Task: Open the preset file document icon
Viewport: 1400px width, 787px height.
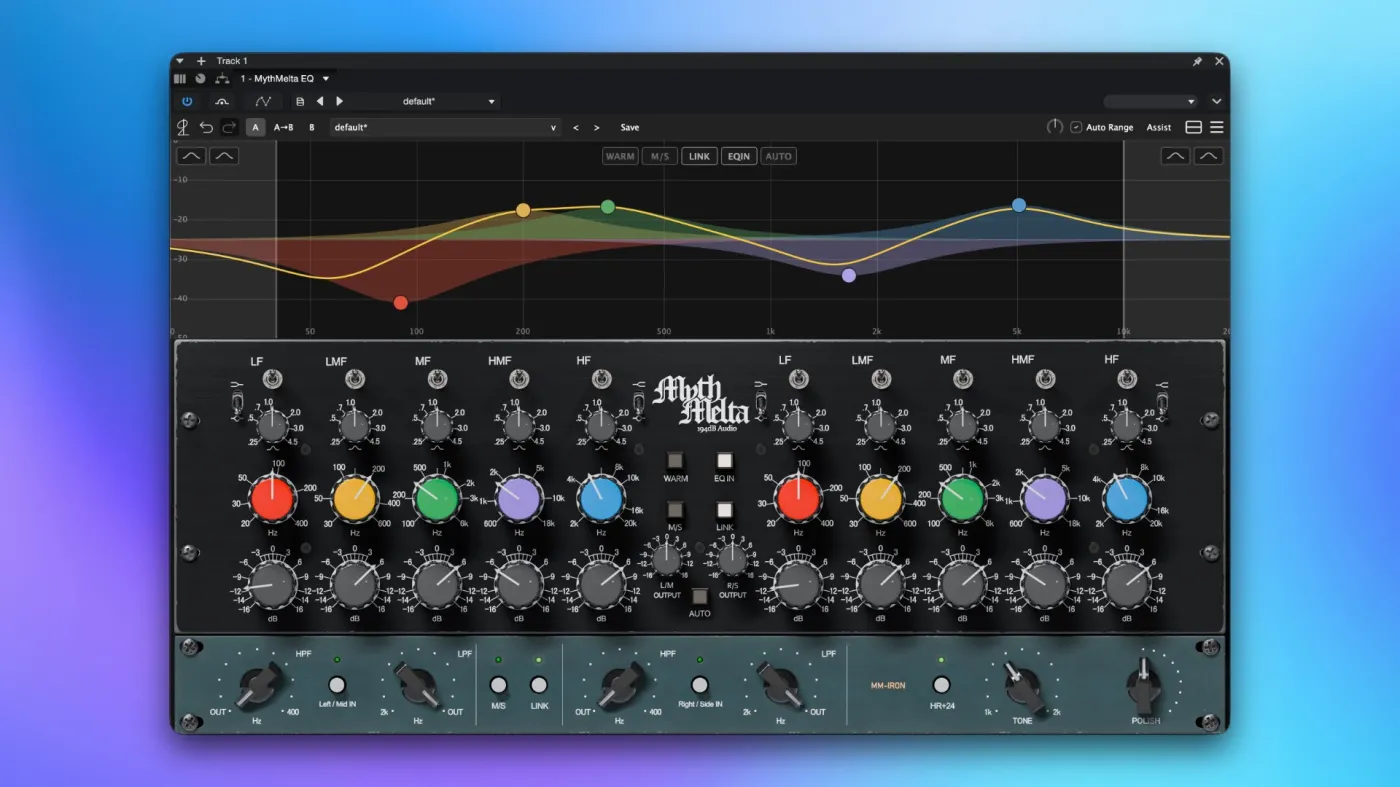Action: (300, 101)
